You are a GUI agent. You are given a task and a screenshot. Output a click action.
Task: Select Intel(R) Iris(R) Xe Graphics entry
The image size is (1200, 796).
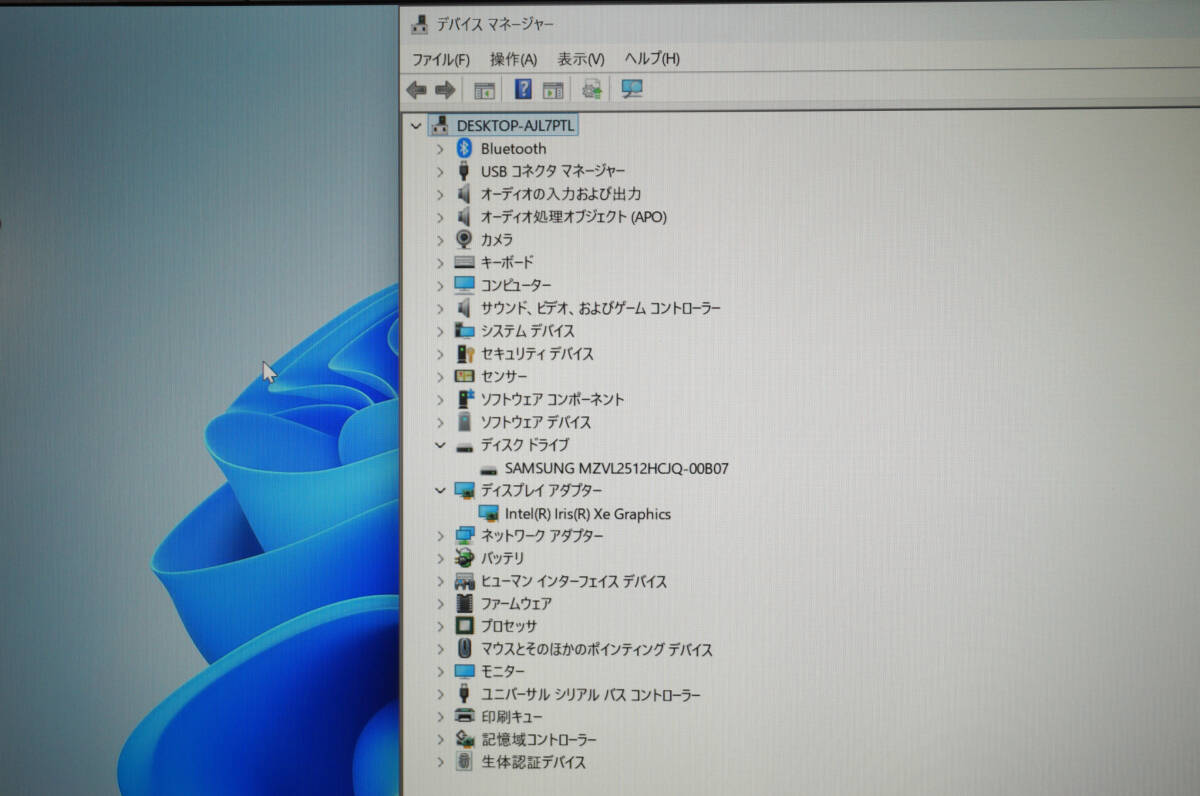pyautogui.click(x=588, y=514)
